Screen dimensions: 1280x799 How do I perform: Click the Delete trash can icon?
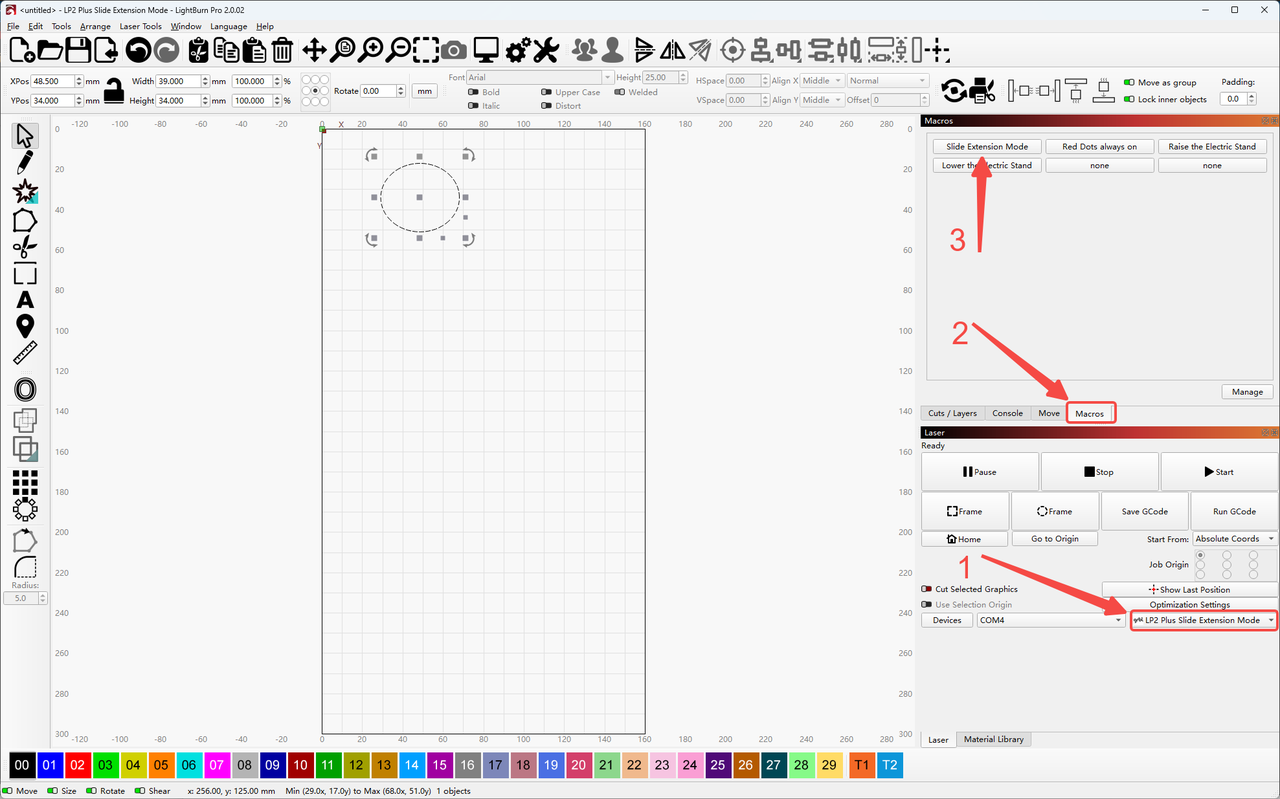282,50
